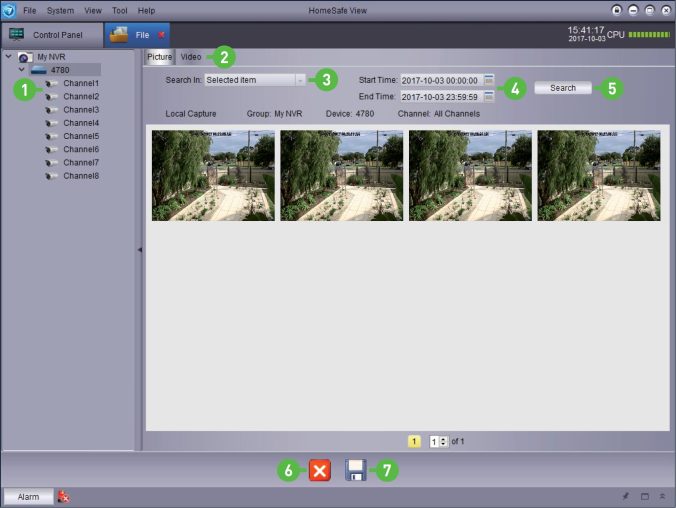
Task: Switch to the Video tab
Action: (190, 57)
